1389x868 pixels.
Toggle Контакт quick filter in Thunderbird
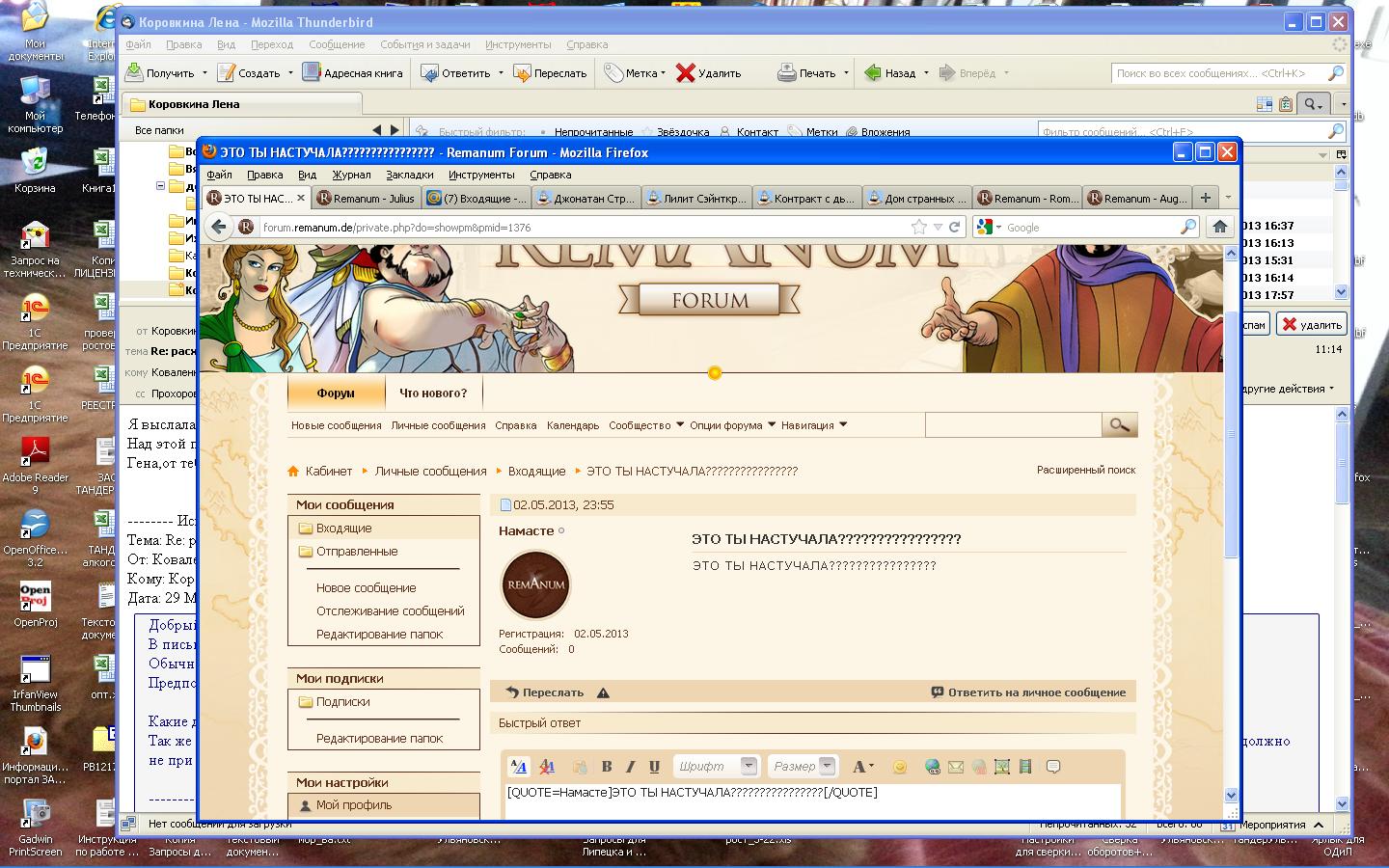pos(749,132)
